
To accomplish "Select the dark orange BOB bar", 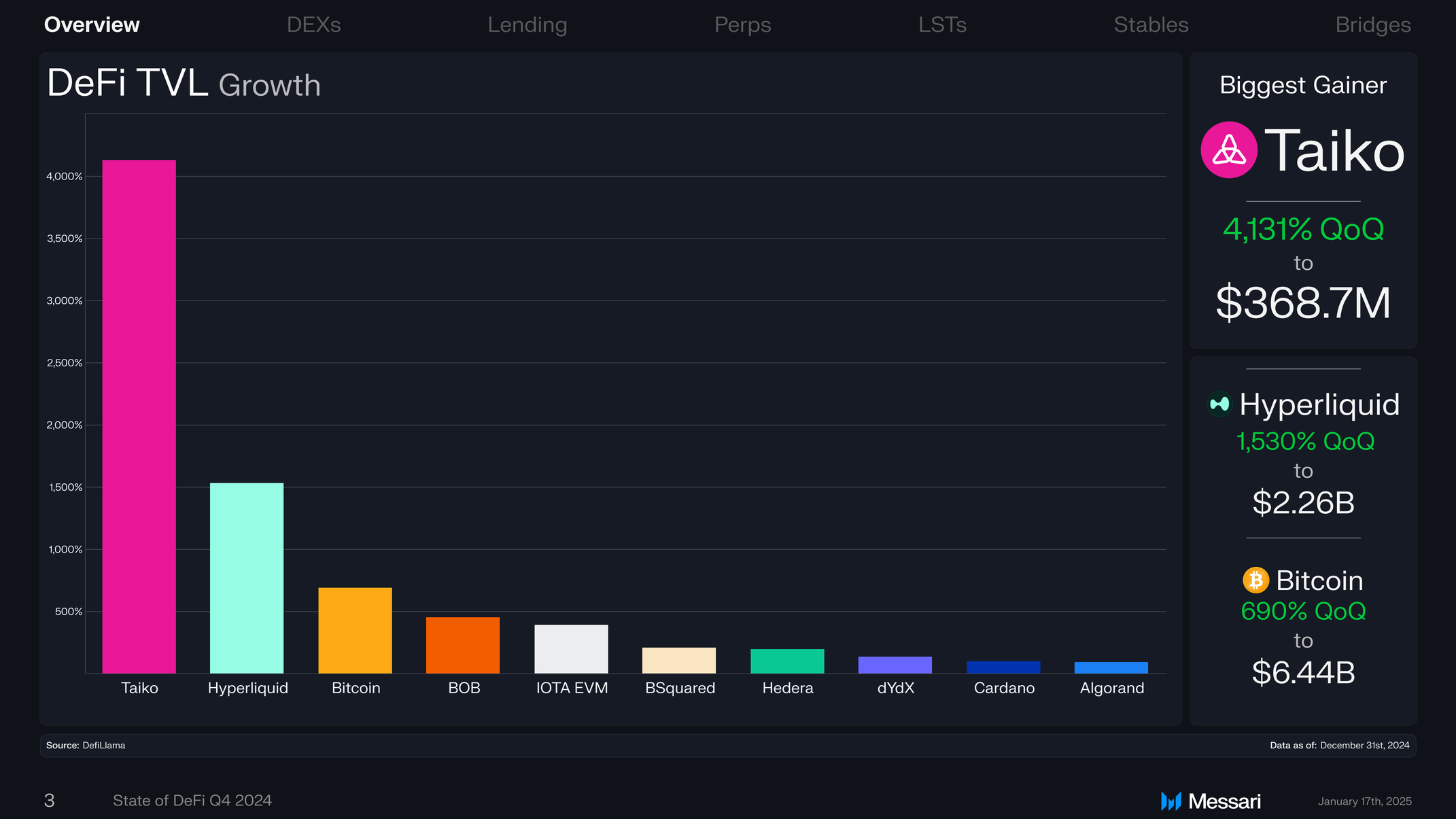I will tap(463, 646).
